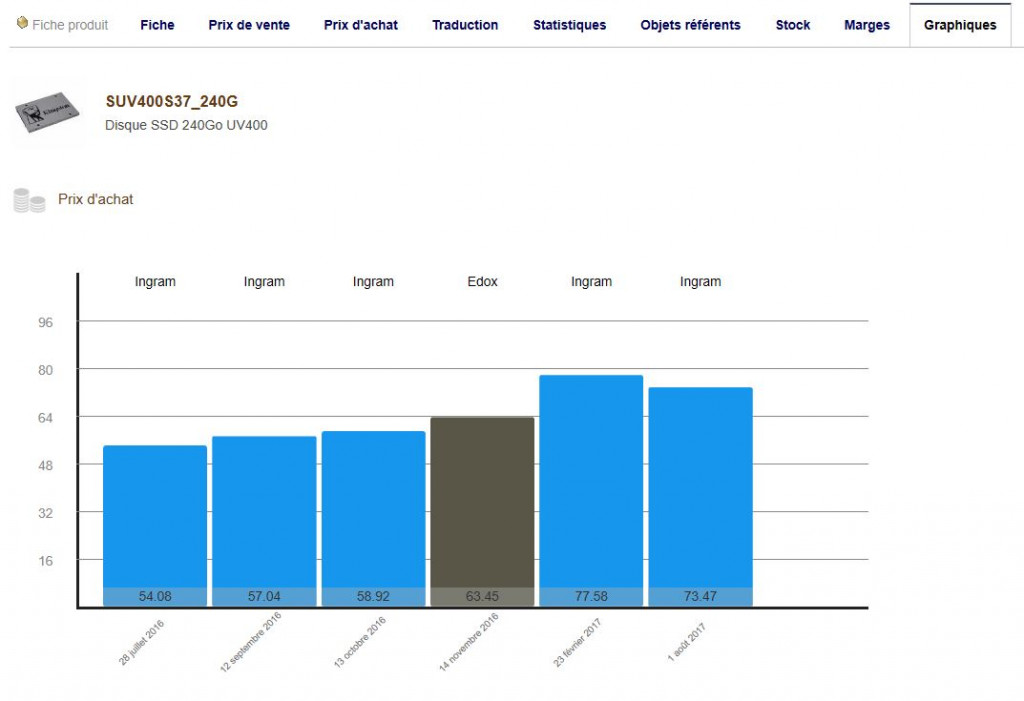Open the Fiche tab
This screenshot has height=701, width=1024.
tap(157, 25)
